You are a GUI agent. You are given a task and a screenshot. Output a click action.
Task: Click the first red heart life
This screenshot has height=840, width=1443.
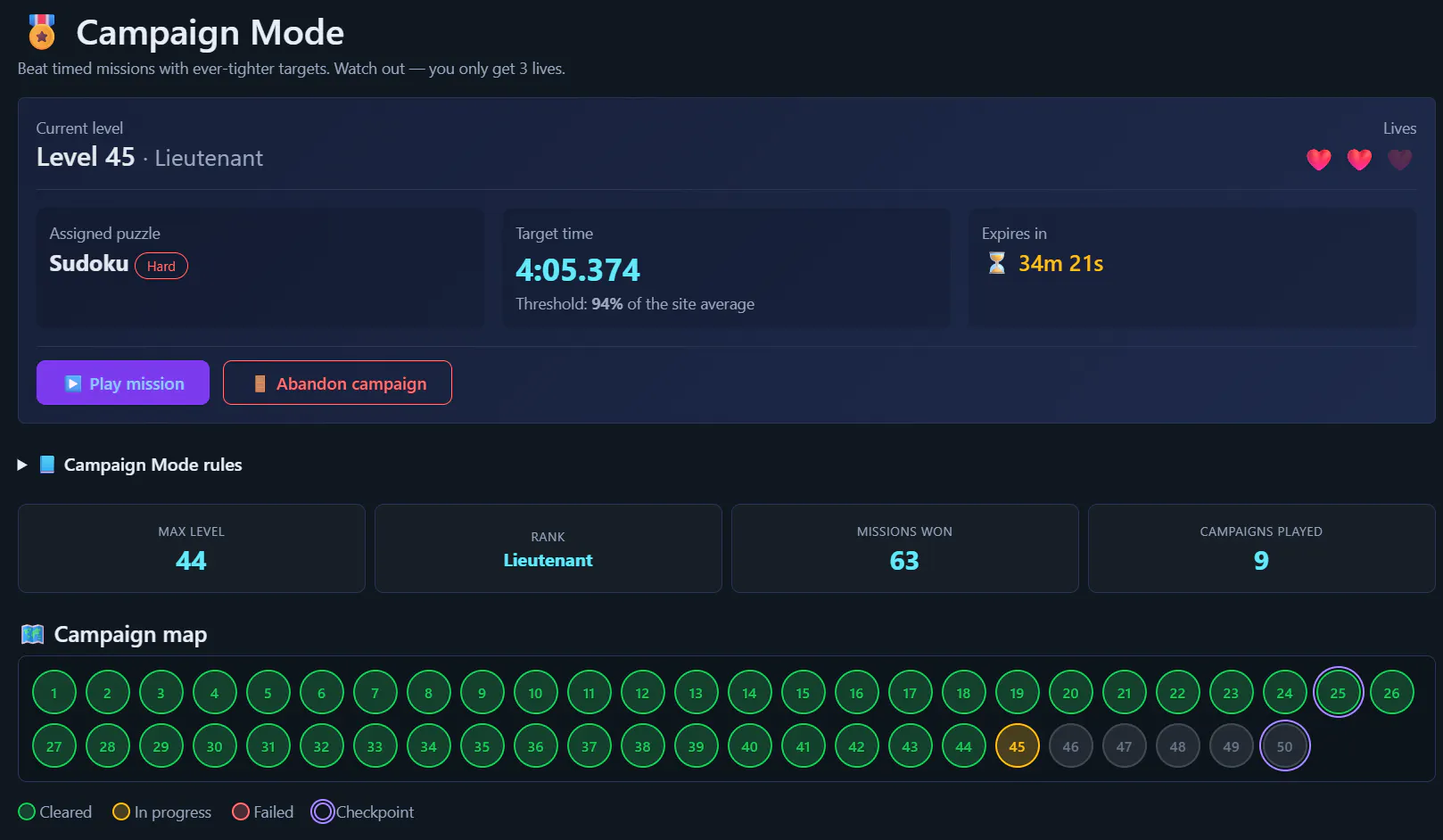1319,160
